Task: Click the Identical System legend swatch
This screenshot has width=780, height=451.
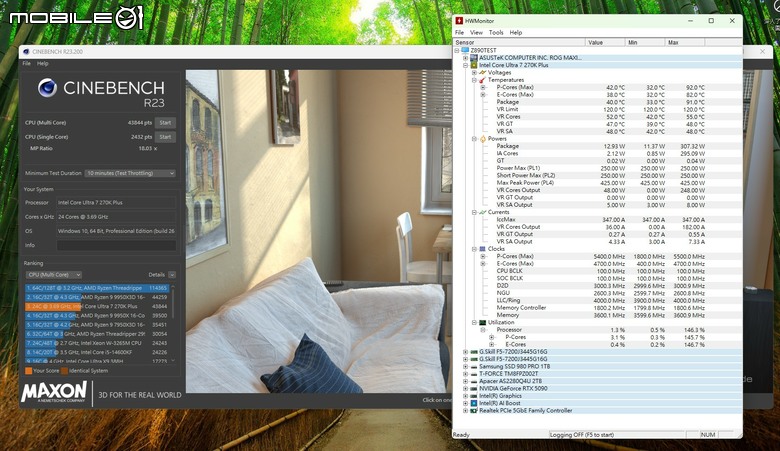Action: (64, 371)
